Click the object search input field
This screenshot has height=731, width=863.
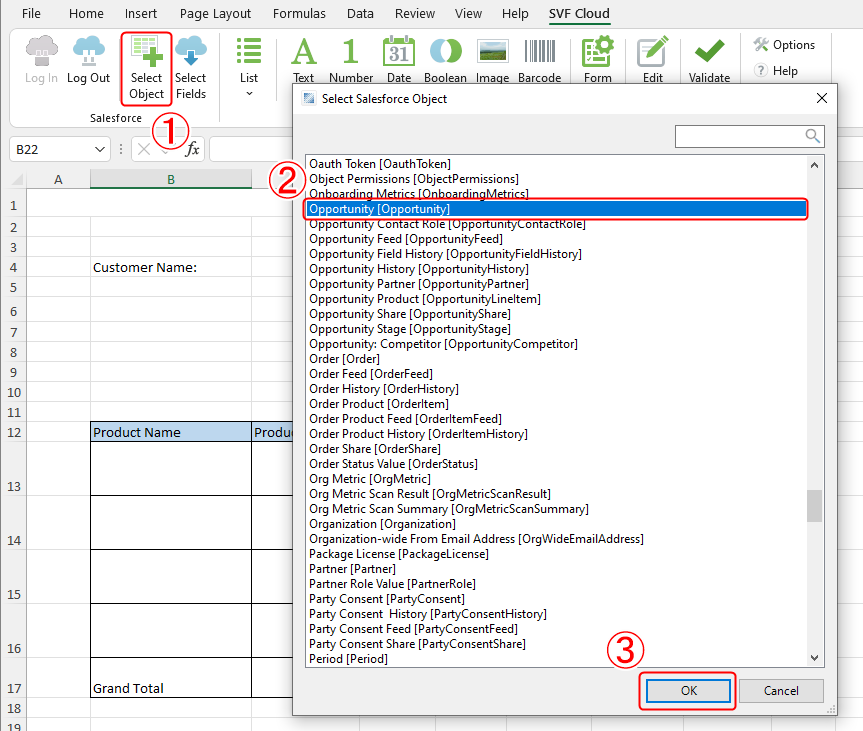740,136
